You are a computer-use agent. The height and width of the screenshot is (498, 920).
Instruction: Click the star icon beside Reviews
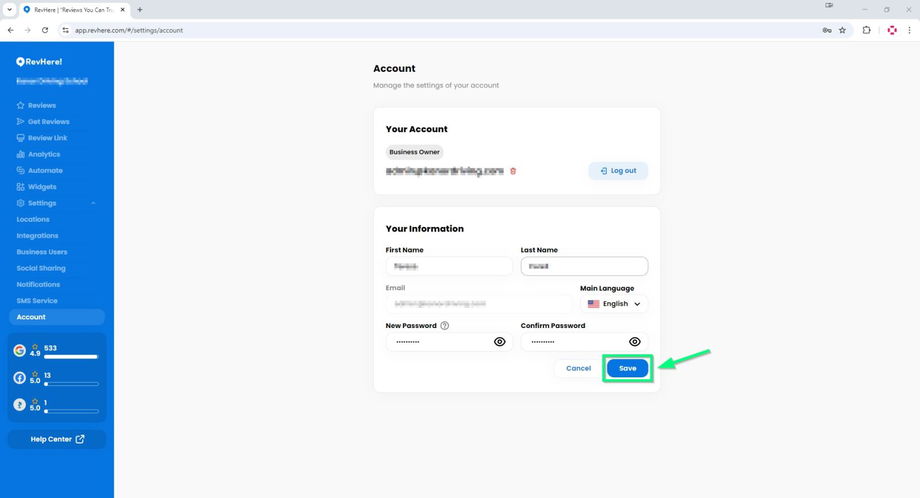click(x=21, y=106)
